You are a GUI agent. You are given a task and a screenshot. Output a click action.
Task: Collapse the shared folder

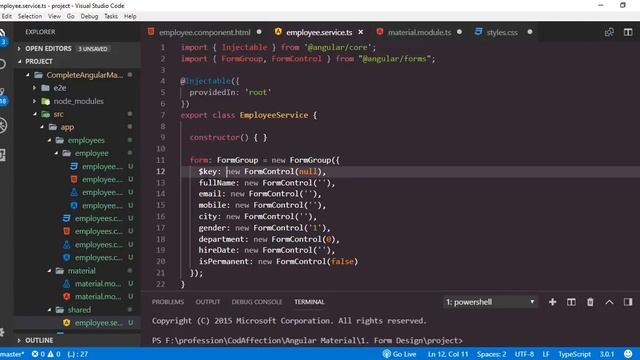pyautogui.click(x=49, y=310)
